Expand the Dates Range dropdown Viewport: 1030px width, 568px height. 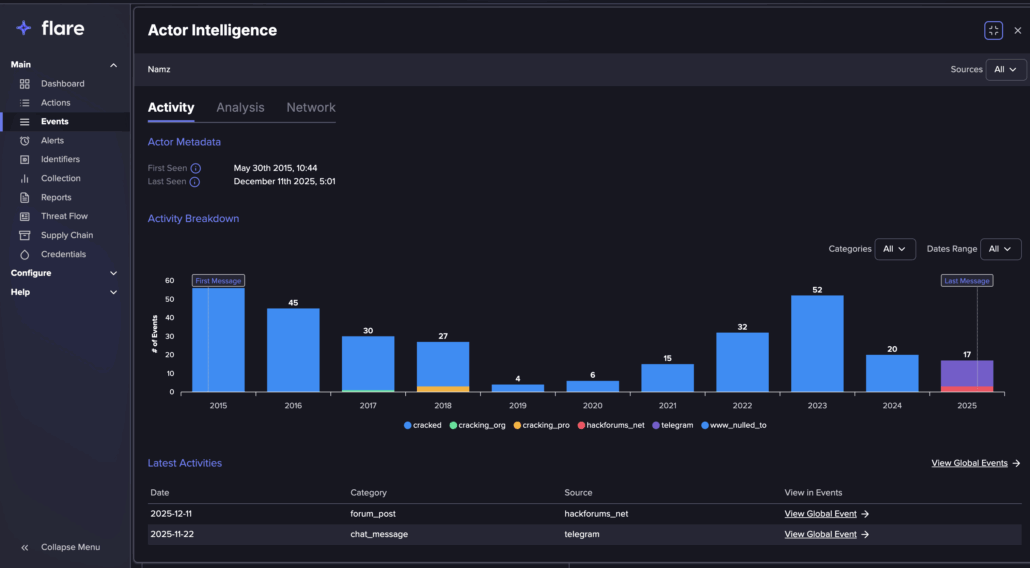(1000, 249)
